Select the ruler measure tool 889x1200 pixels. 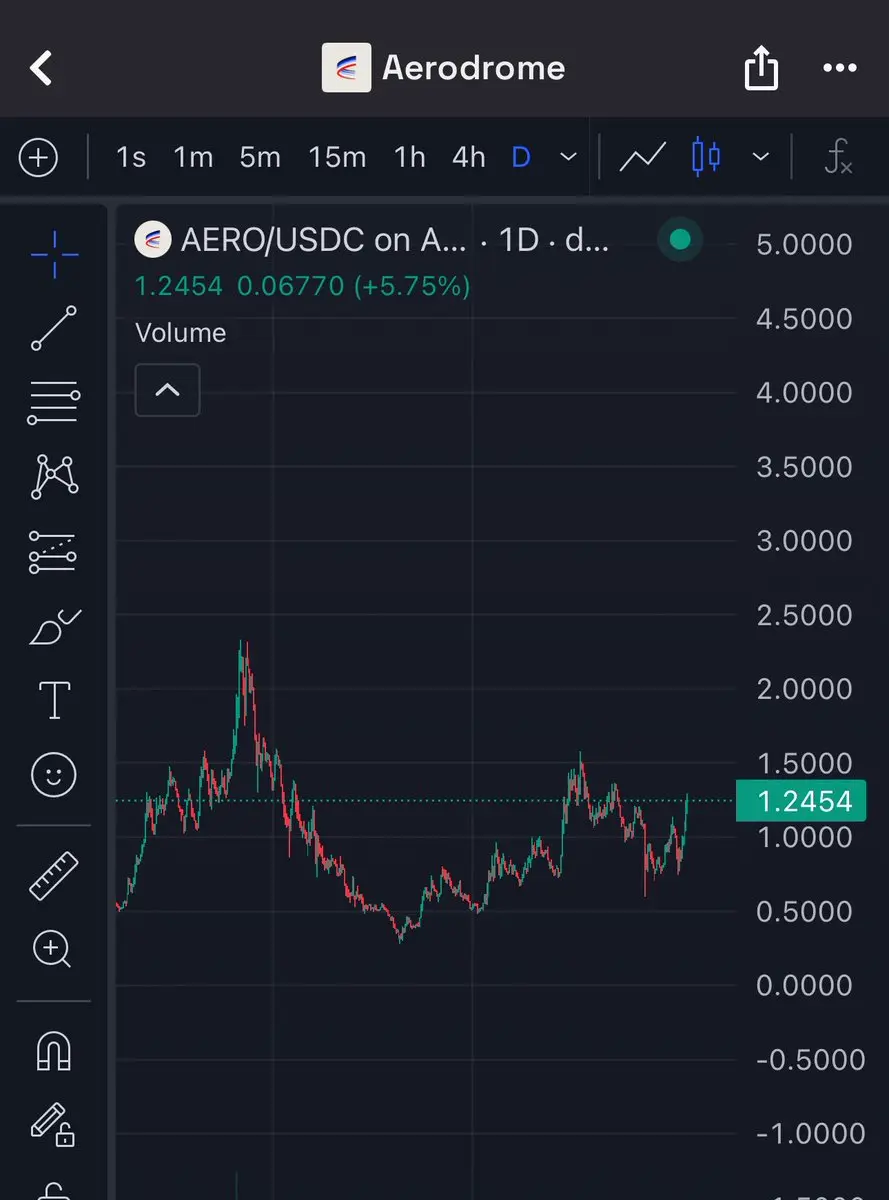[x=54, y=875]
